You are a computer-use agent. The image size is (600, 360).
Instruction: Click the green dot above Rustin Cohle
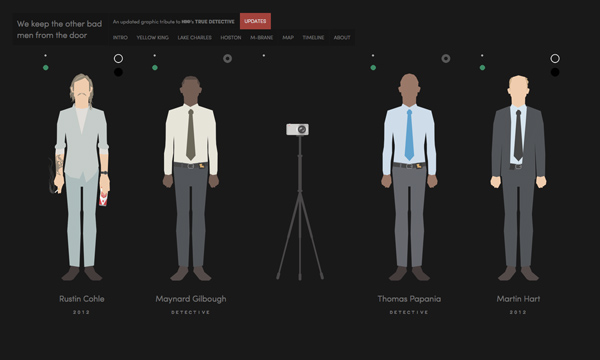pyautogui.click(x=46, y=68)
